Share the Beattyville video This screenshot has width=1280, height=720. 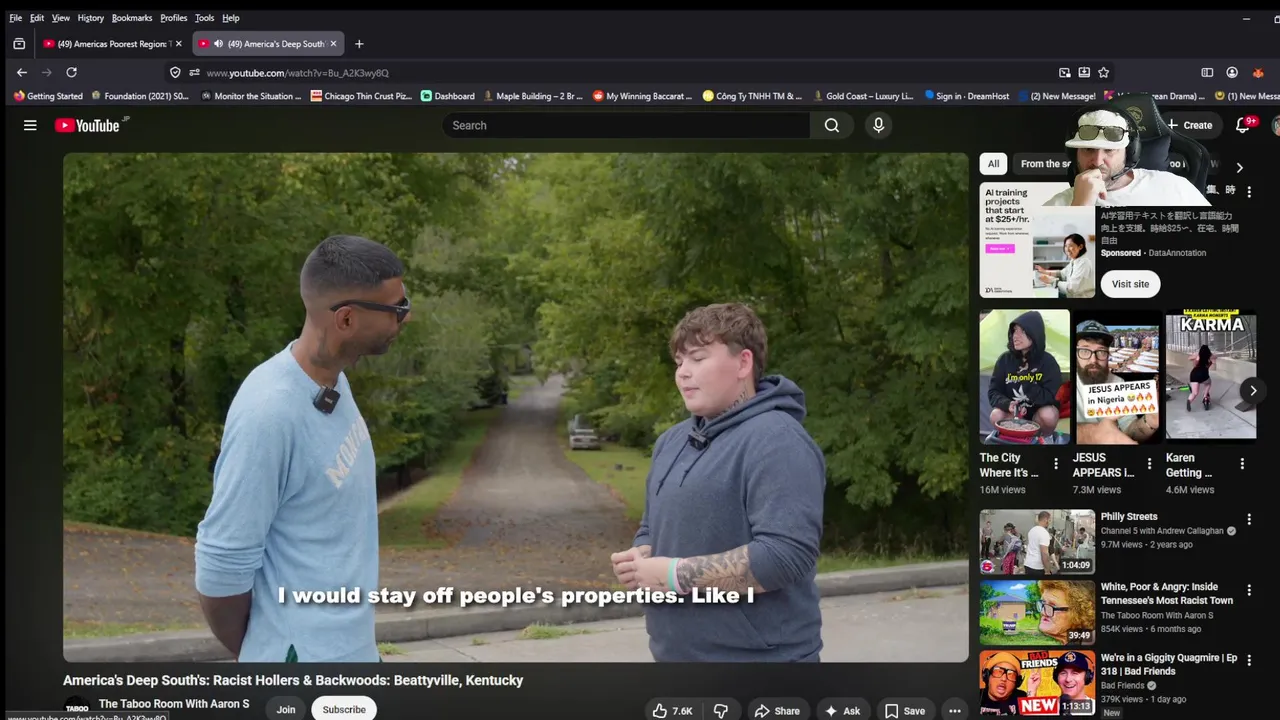777,710
